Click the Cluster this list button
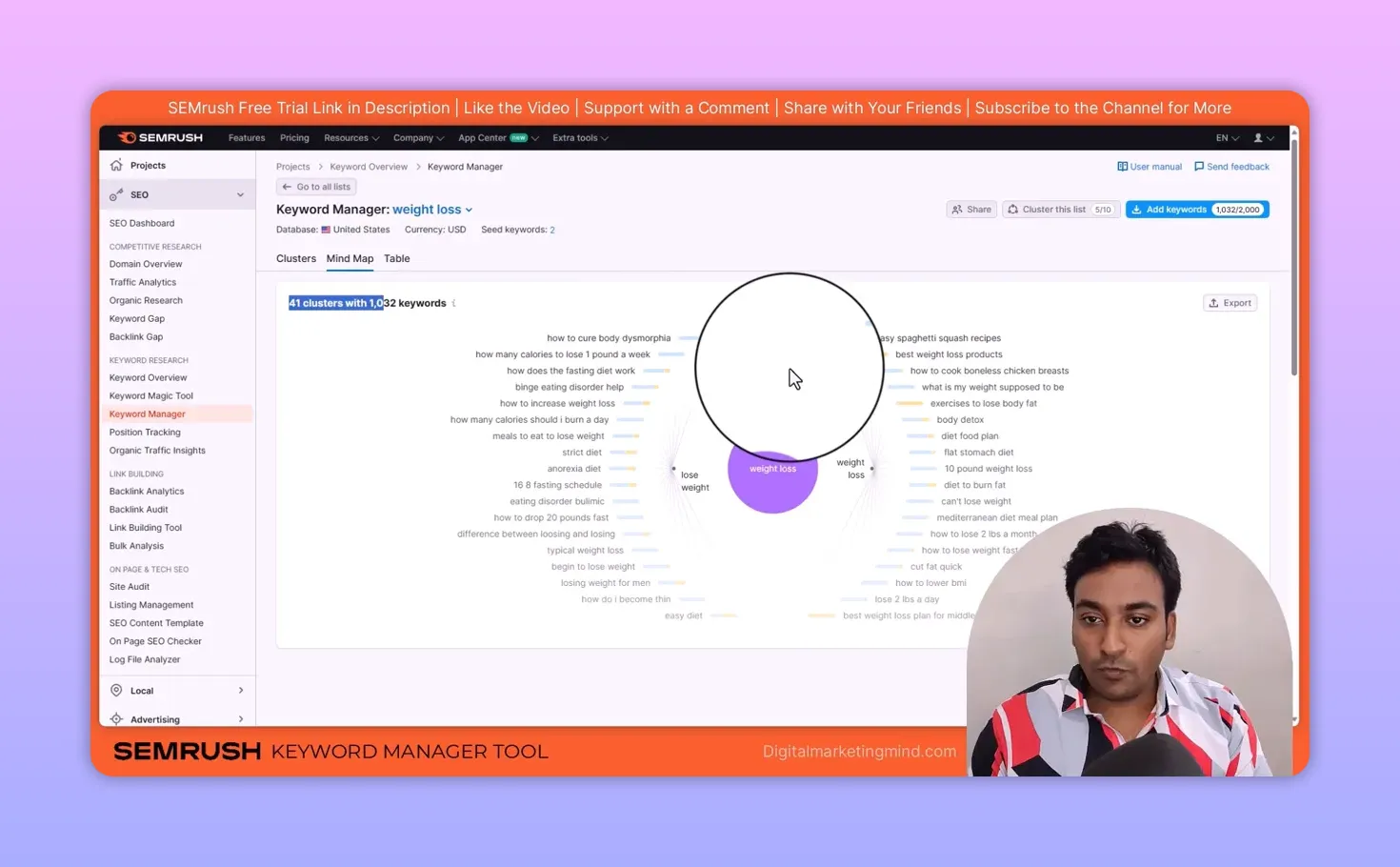The height and width of the screenshot is (867, 1400). click(1060, 210)
